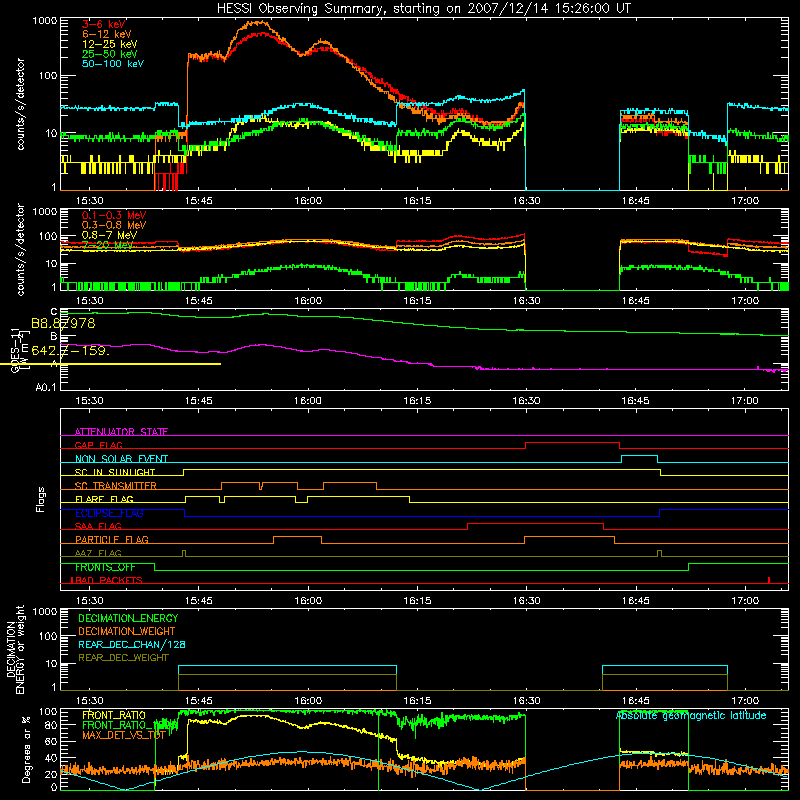The height and width of the screenshot is (800, 800).
Task: Select the SAA_FLAG label
Action: pyautogui.click(x=98, y=526)
